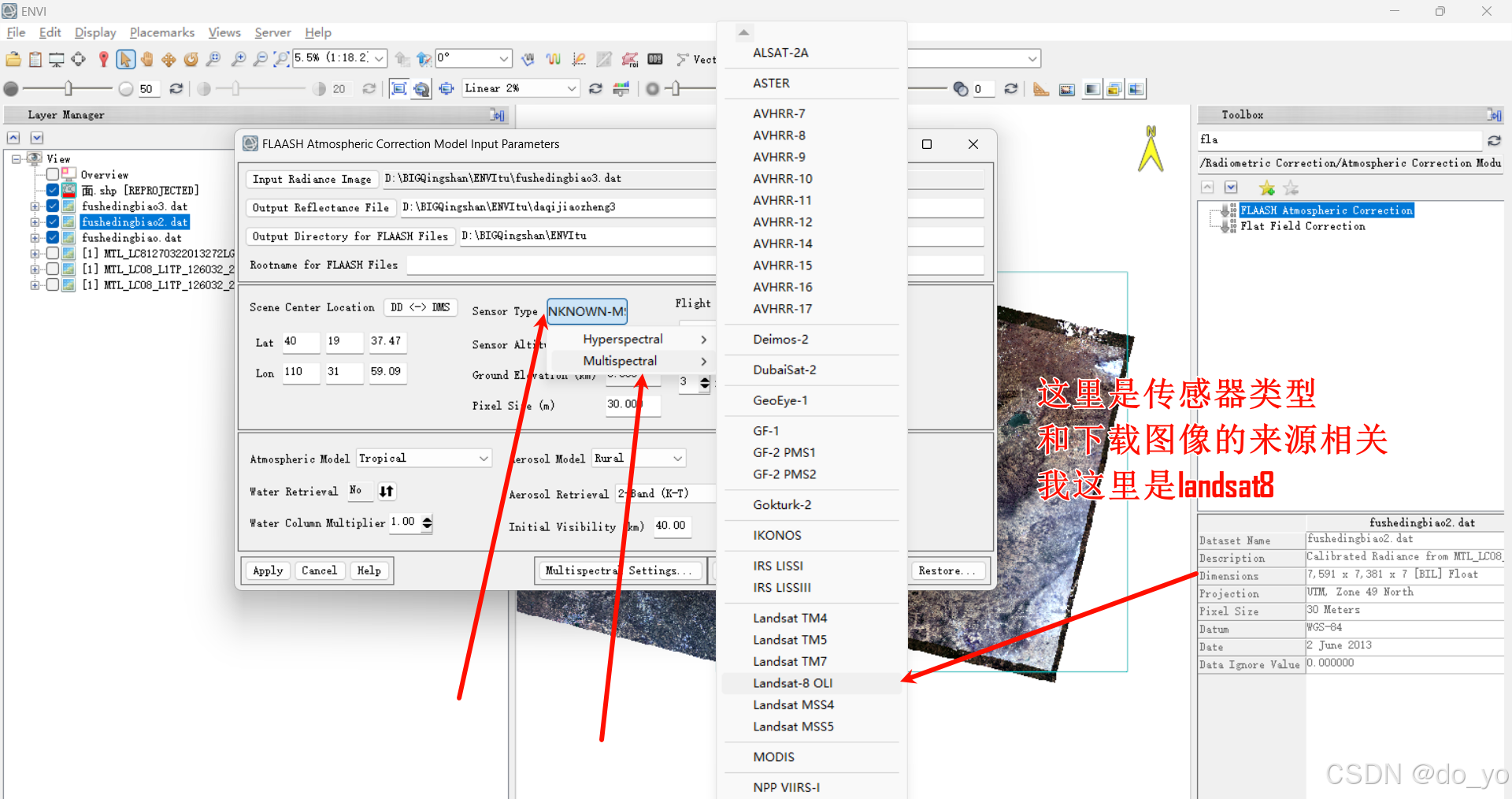Zoom to full extent icon
Screen dimensions: 1512x799
tap(281, 59)
